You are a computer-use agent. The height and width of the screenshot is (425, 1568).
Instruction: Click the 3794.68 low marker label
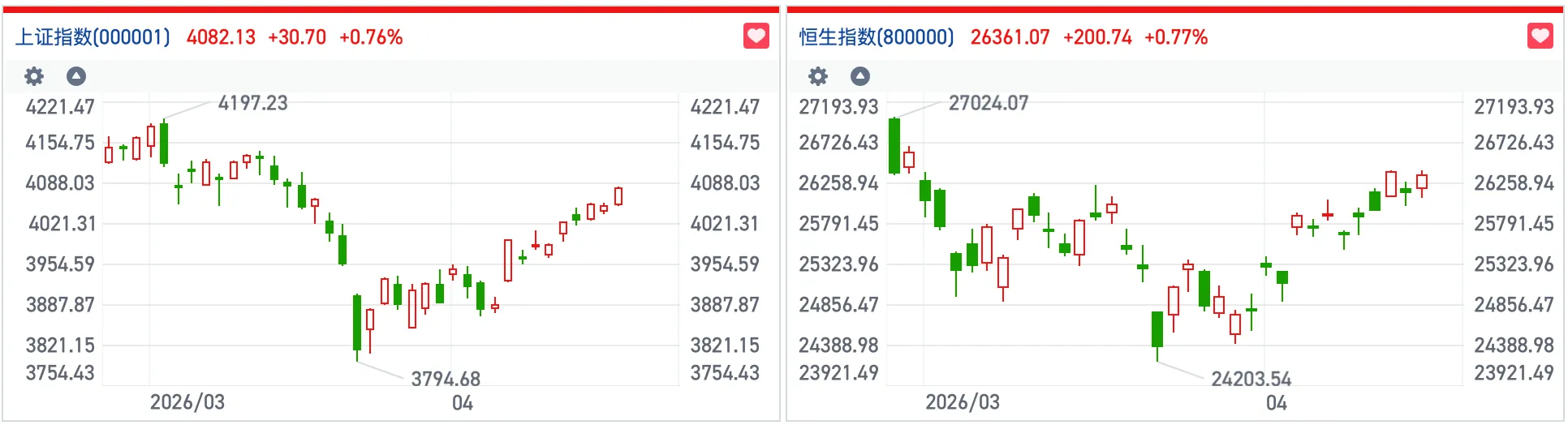click(446, 379)
